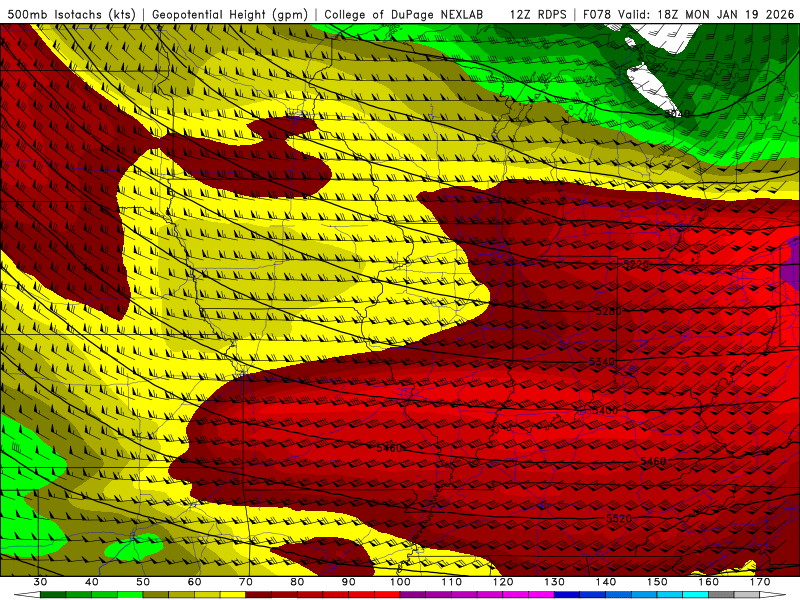Pick the bright yellow swatch before 70 on colorbar
The width and height of the screenshot is (800, 600).
(233, 595)
